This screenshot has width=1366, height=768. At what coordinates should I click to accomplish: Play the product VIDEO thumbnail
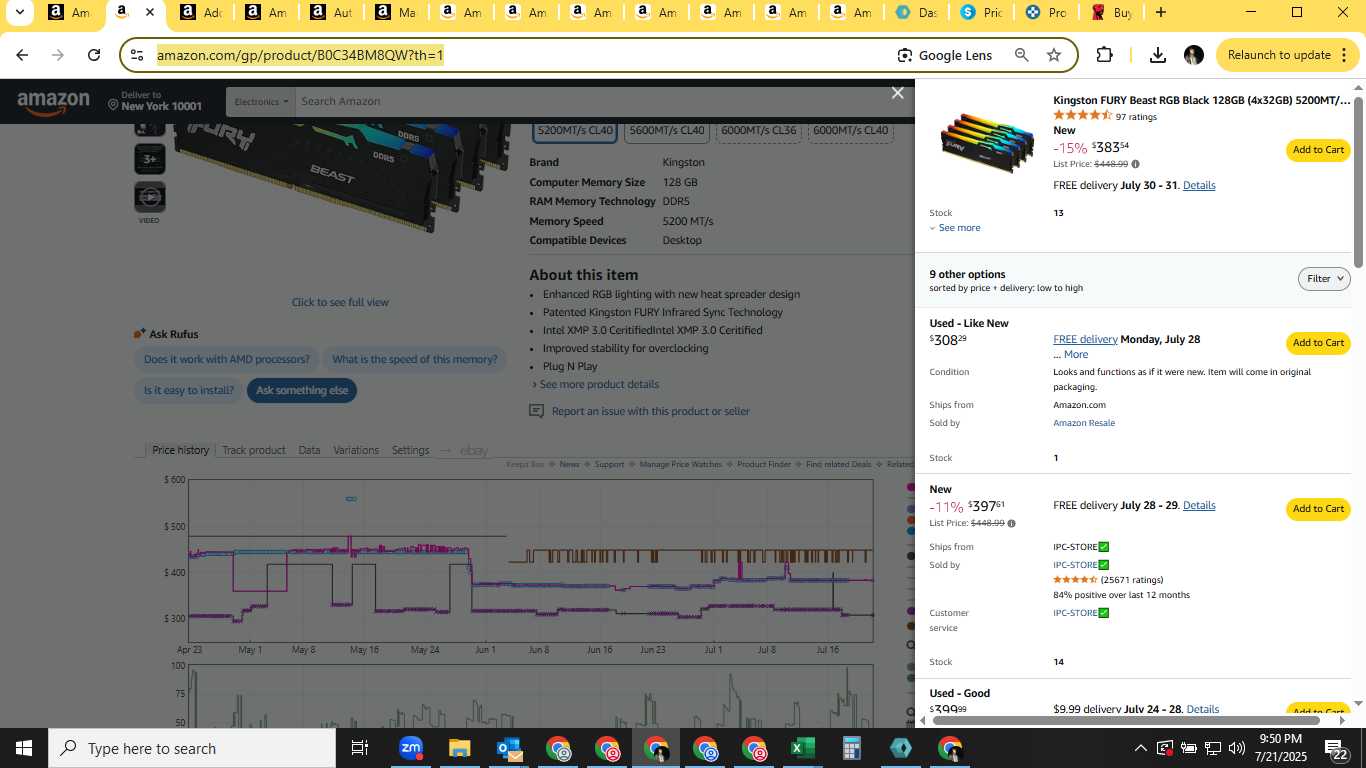tap(149, 197)
